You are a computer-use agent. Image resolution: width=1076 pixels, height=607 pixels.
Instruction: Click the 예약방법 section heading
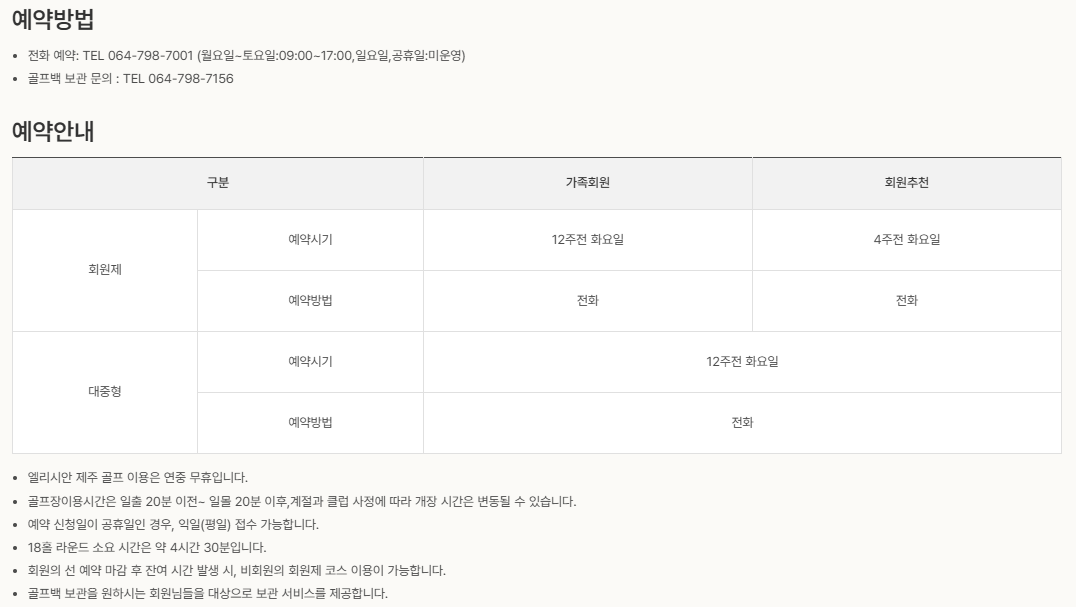pos(53,20)
